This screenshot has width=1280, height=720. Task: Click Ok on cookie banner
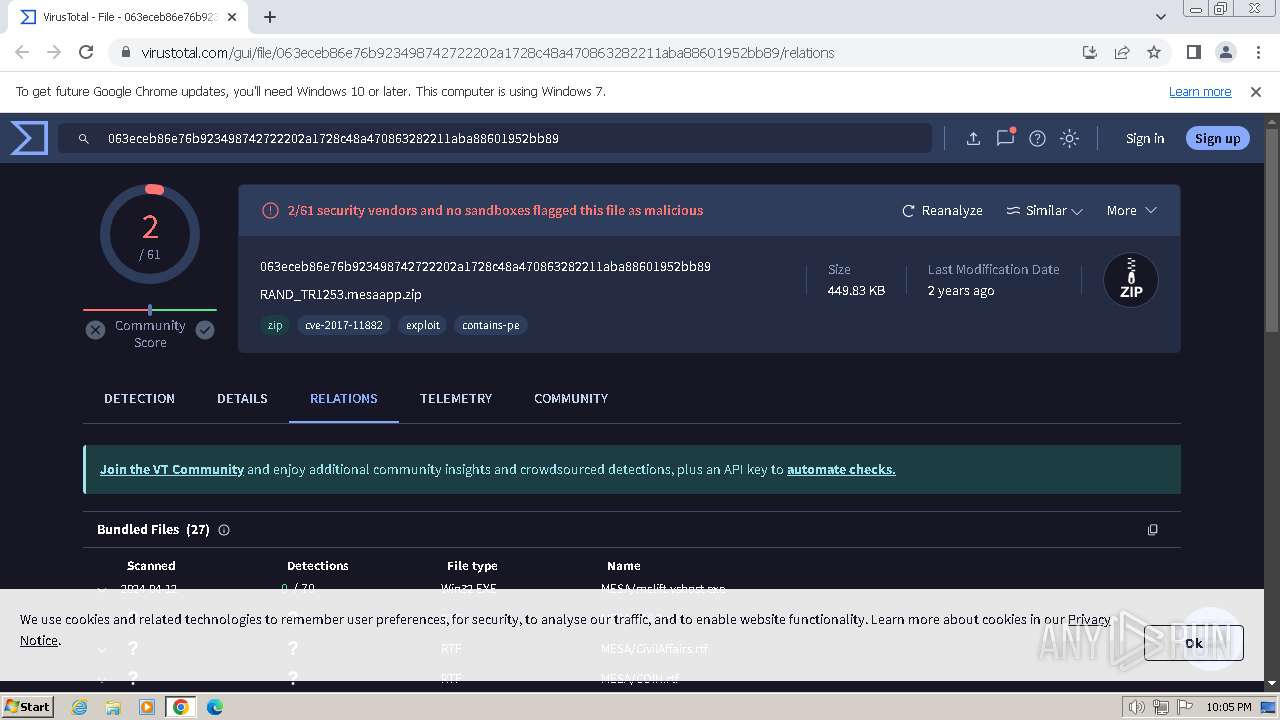(x=1194, y=643)
